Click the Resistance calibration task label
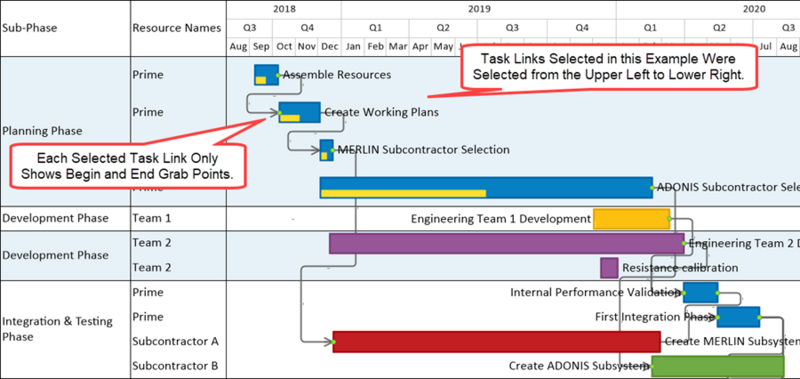Screen dimensions: 800x379 pos(680,268)
